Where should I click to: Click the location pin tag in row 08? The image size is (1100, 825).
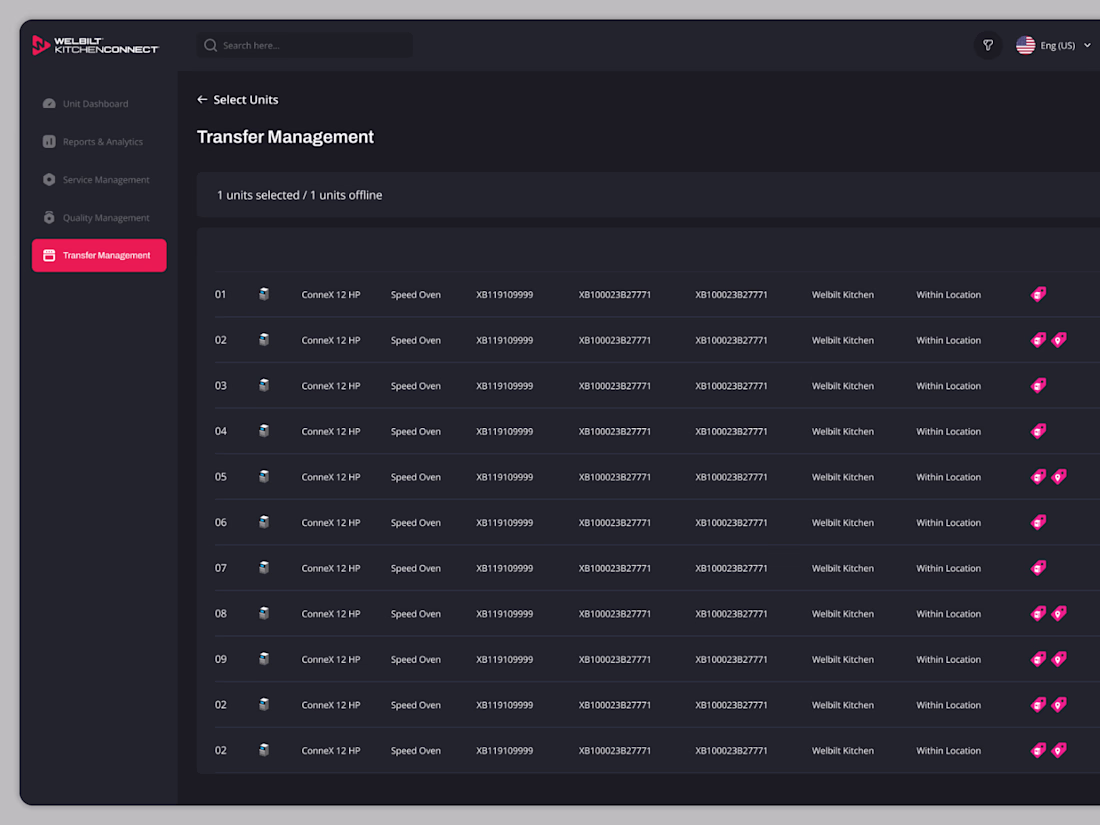point(1059,613)
